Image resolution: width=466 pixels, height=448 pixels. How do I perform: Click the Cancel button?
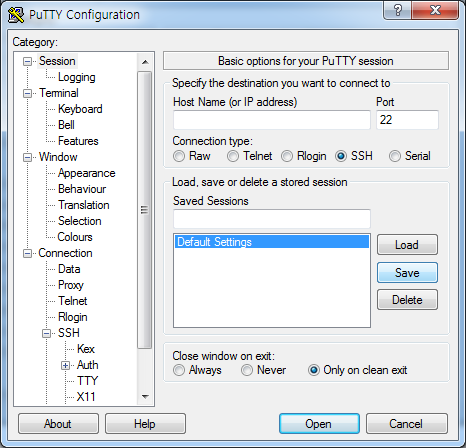[407, 424]
